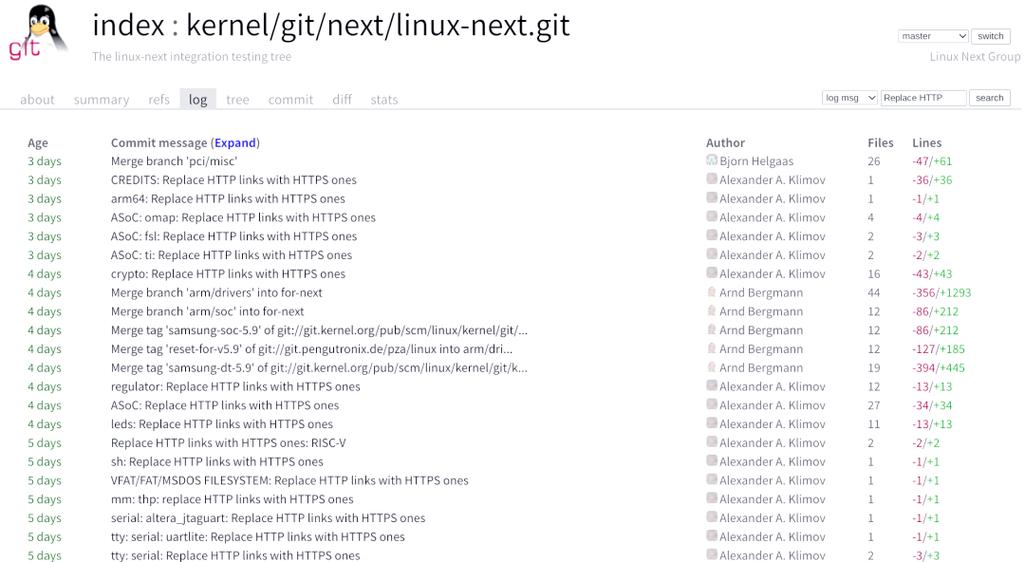Click Bjorn Helgaas author avatar icon

tap(712, 160)
